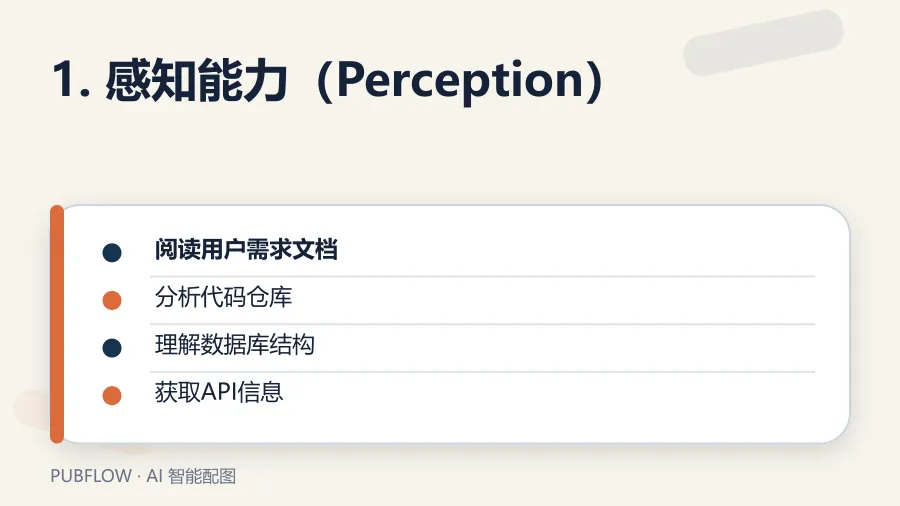Image resolution: width=900 pixels, height=506 pixels.
Task: Click the orange vertical accent bar
Action: 57,324
